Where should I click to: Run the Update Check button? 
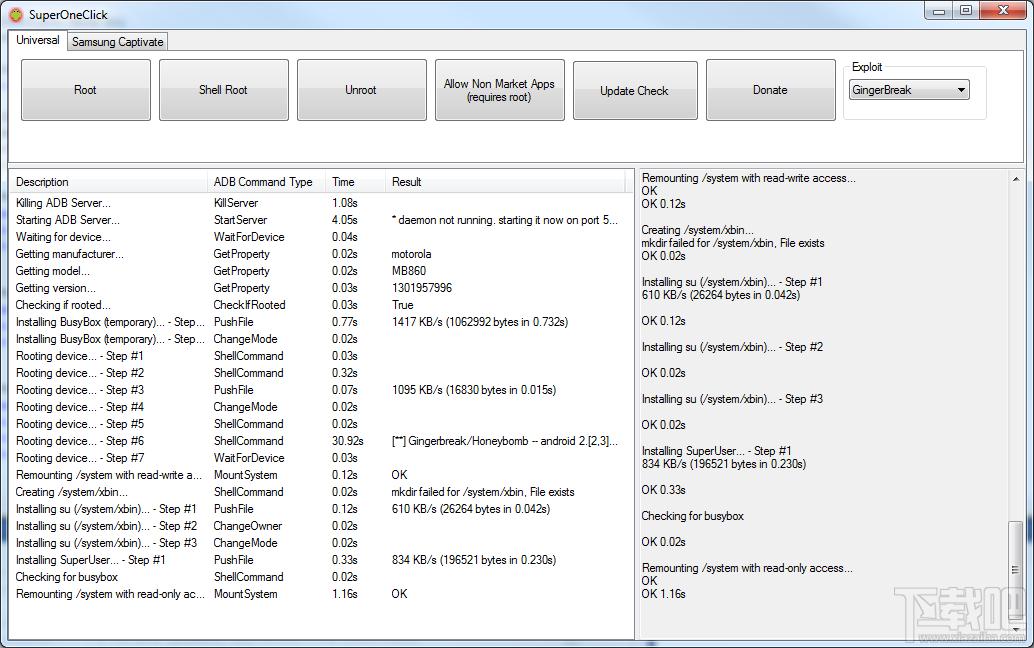coord(635,90)
